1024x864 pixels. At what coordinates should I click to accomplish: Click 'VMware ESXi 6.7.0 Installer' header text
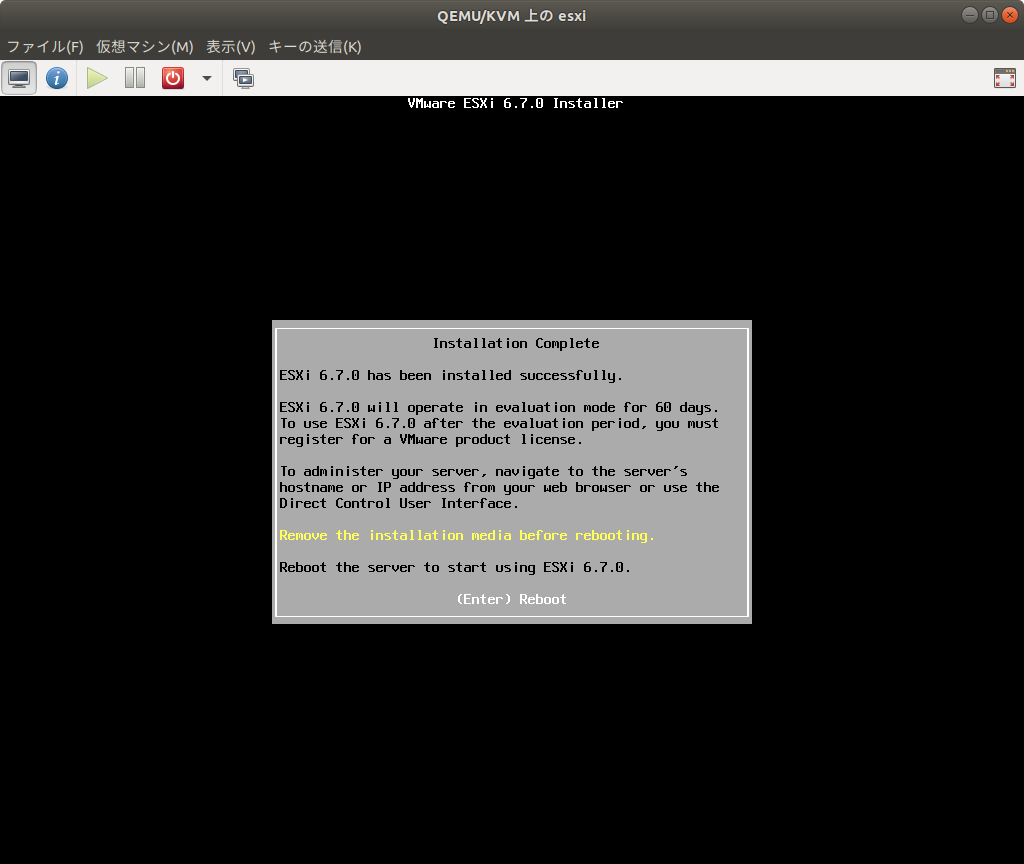pos(515,103)
